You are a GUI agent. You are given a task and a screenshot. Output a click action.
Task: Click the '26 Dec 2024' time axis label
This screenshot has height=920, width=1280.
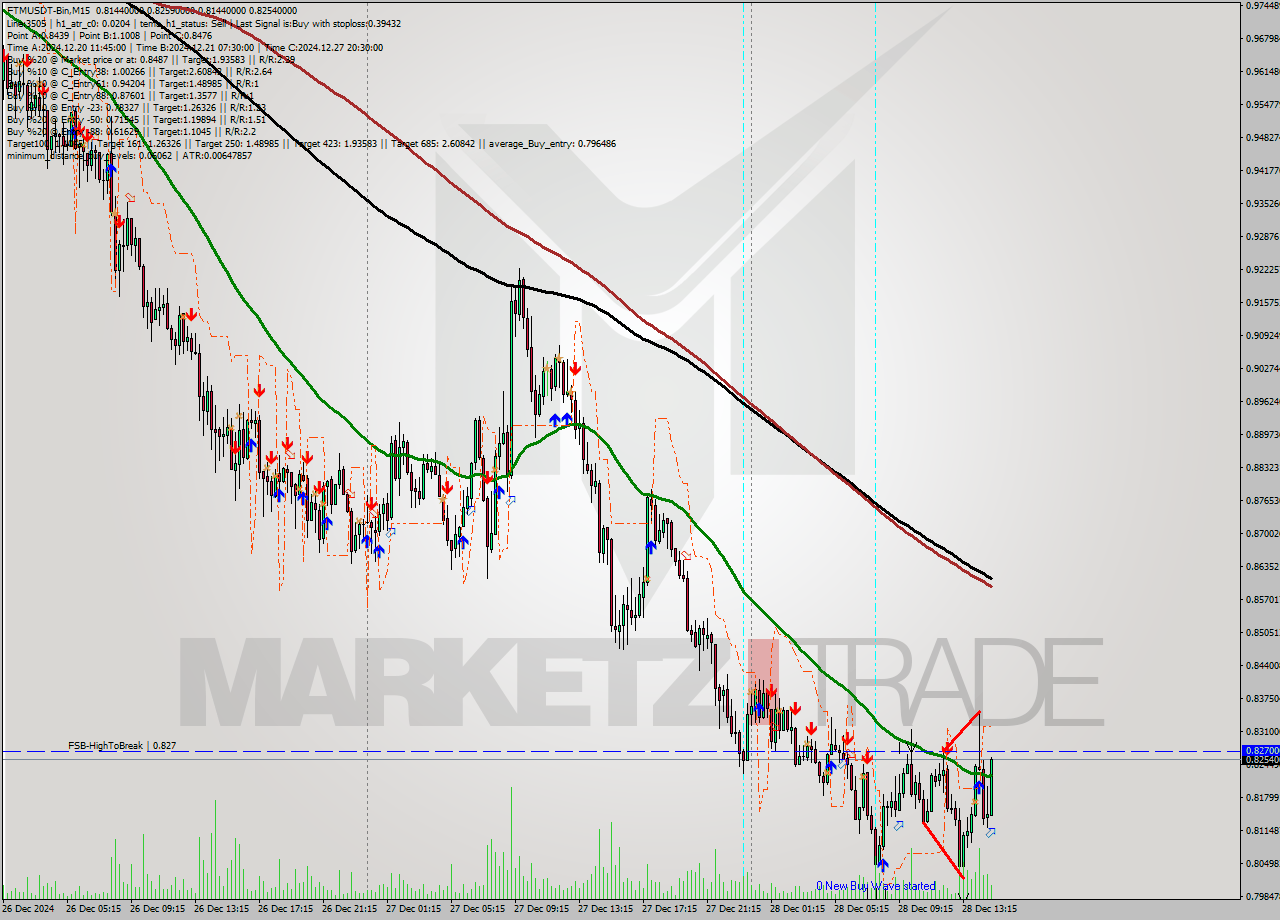pos(29,909)
